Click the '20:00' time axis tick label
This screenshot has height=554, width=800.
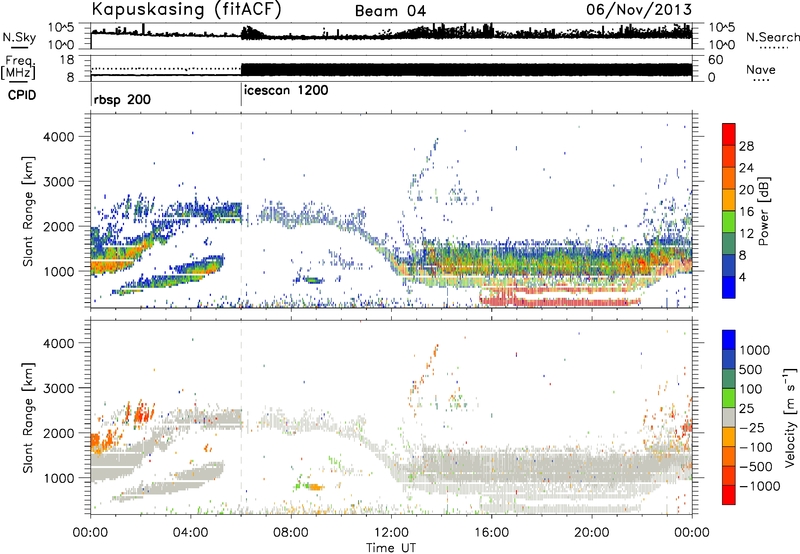(592, 533)
